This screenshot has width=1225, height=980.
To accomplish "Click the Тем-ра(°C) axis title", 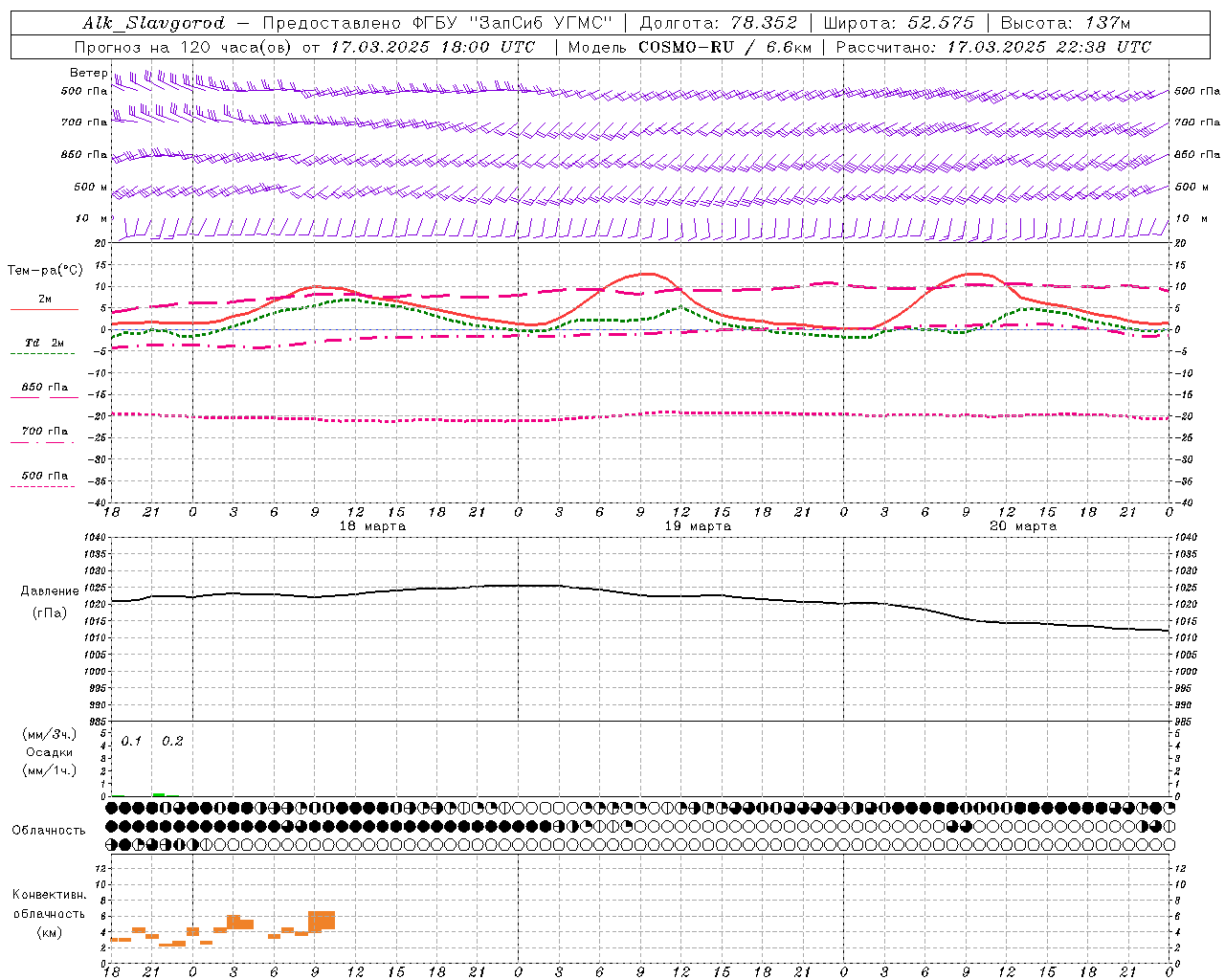I will (45, 271).
